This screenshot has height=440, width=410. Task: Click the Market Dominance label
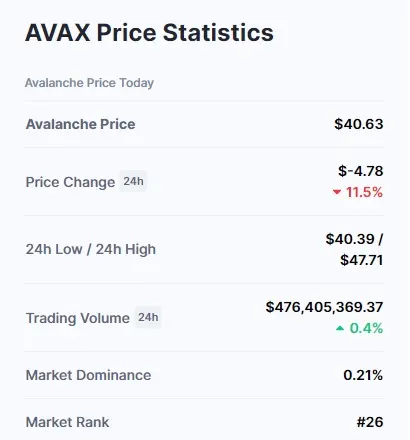click(x=88, y=375)
